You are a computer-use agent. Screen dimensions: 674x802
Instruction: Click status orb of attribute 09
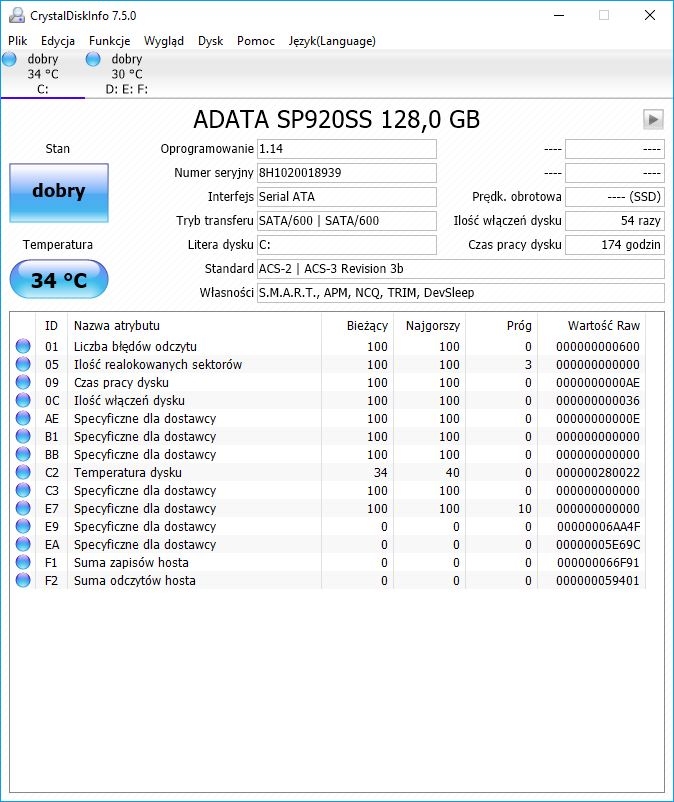tap(23, 382)
